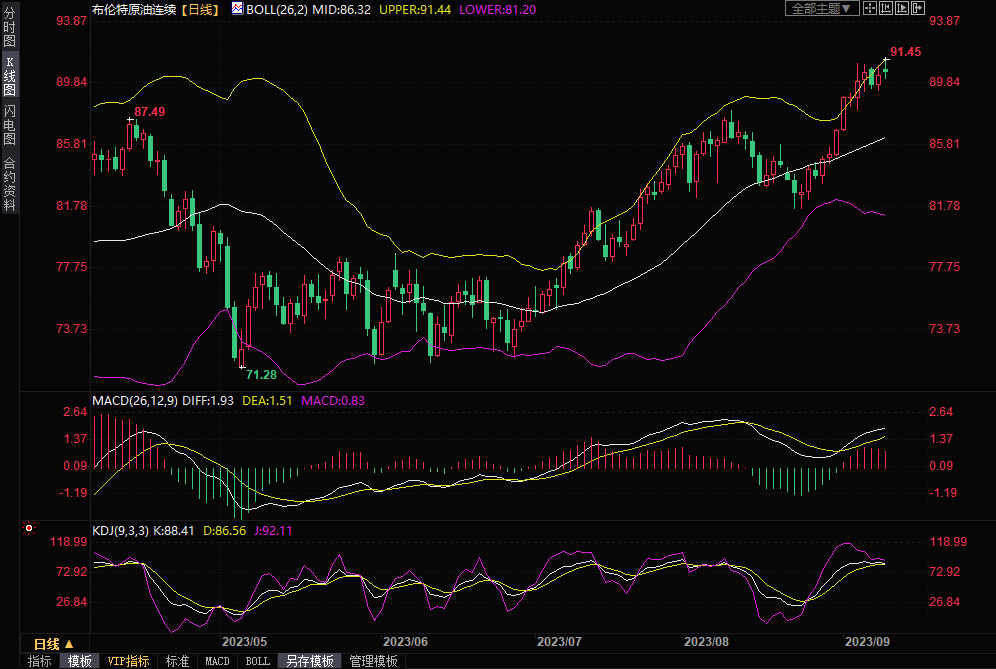Apply the BOLL template at bottom
Viewport: 996px width, 669px height.
(258, 661)
